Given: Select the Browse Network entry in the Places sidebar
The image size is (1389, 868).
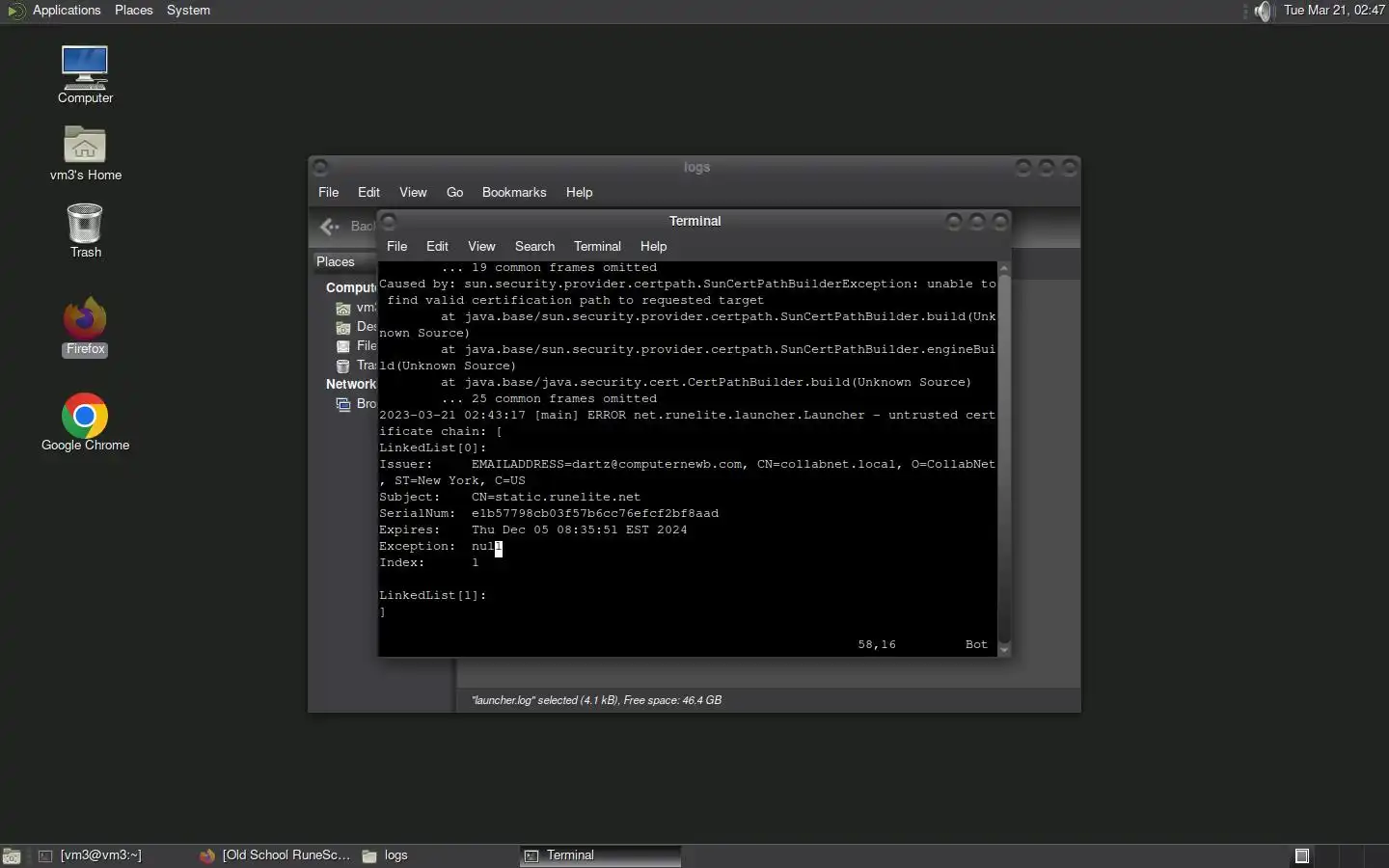Looking at the screenshot, I should [355, 404].
